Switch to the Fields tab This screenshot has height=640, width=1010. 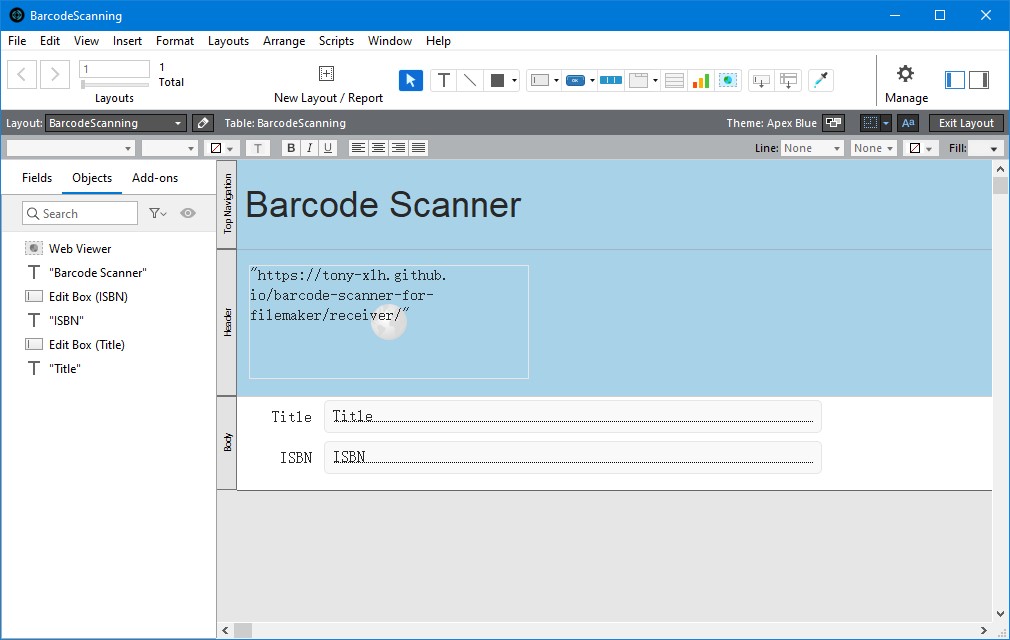pyautogui.click(x=37, y=178)
